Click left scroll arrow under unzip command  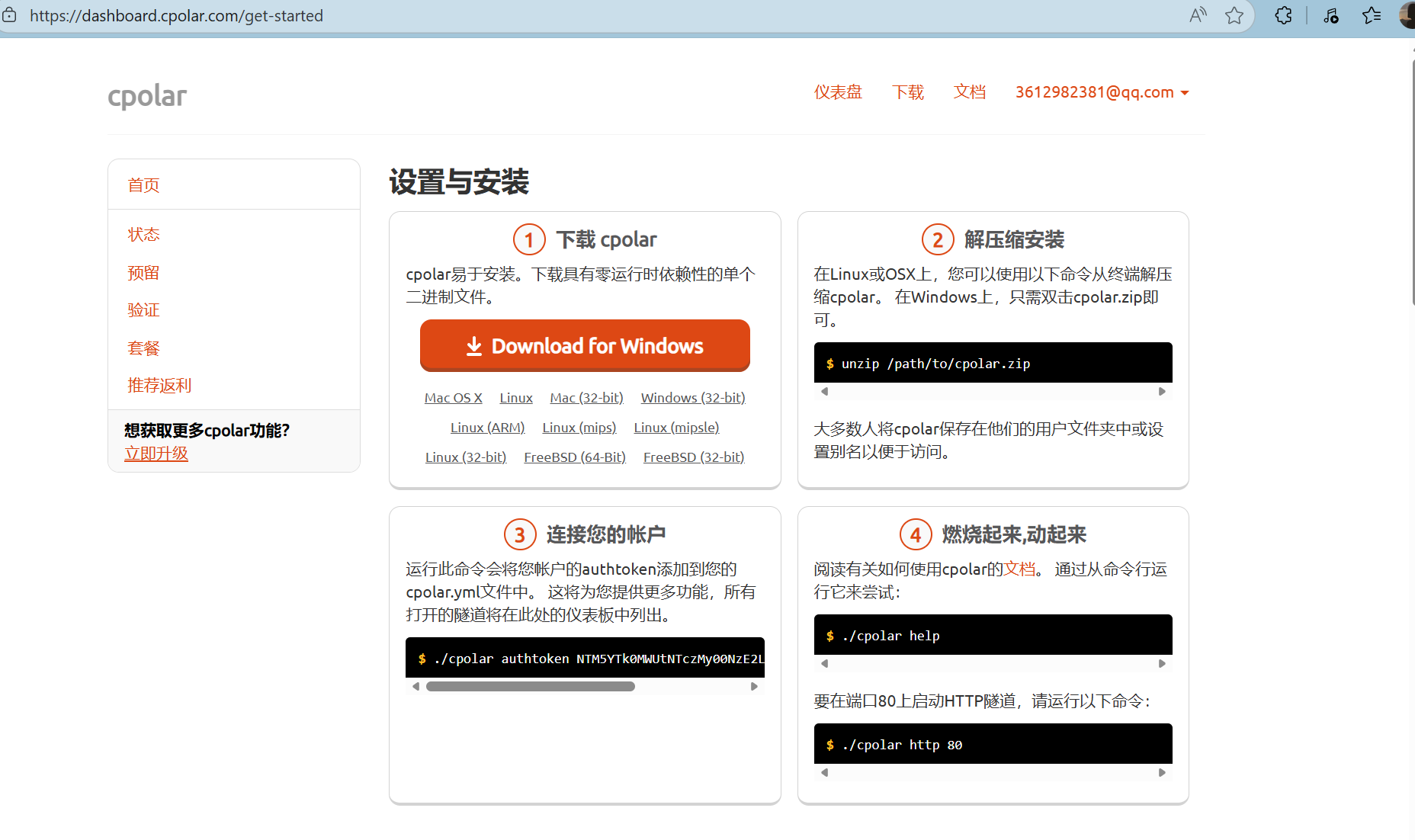824,392
